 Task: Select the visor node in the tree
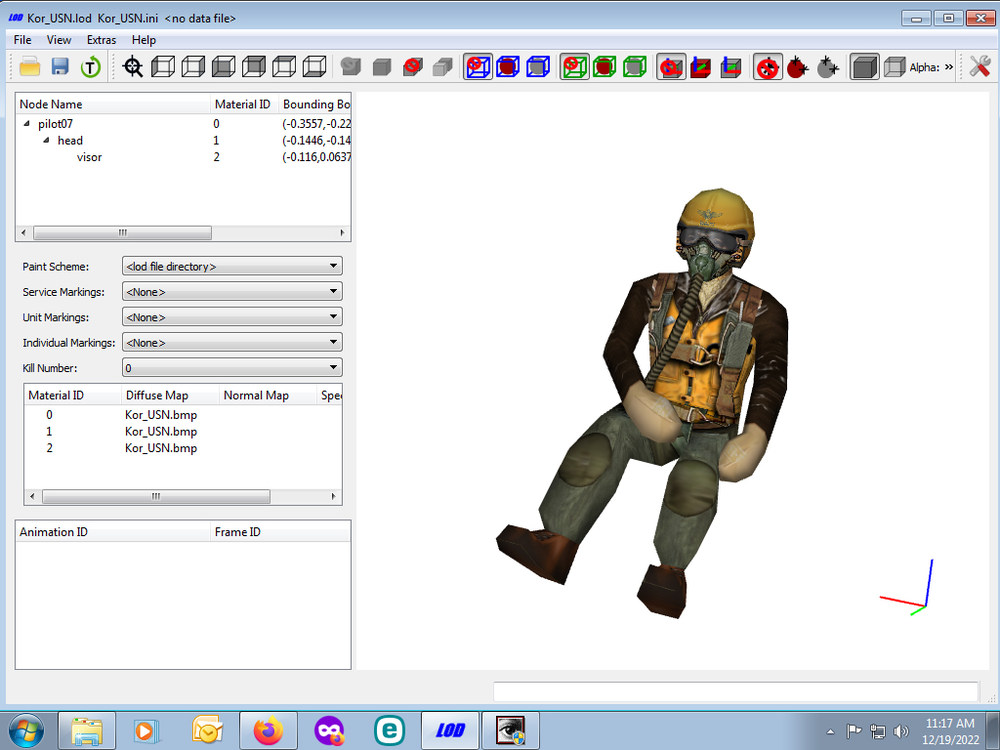pos(89,157)
